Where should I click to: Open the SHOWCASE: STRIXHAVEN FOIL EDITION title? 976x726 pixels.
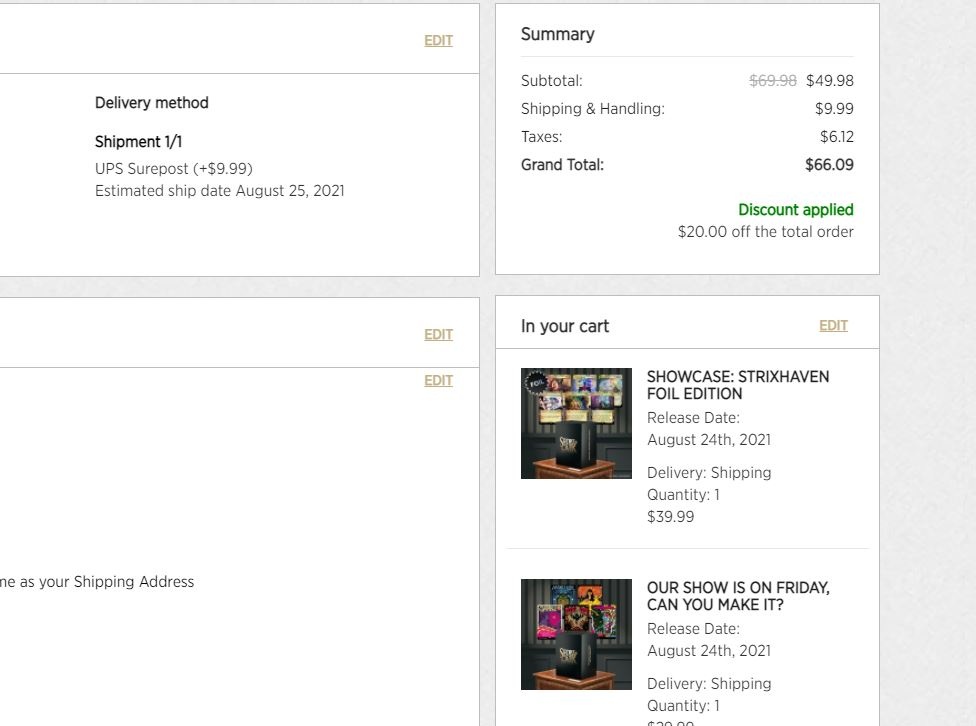click(x=737, y=385)
